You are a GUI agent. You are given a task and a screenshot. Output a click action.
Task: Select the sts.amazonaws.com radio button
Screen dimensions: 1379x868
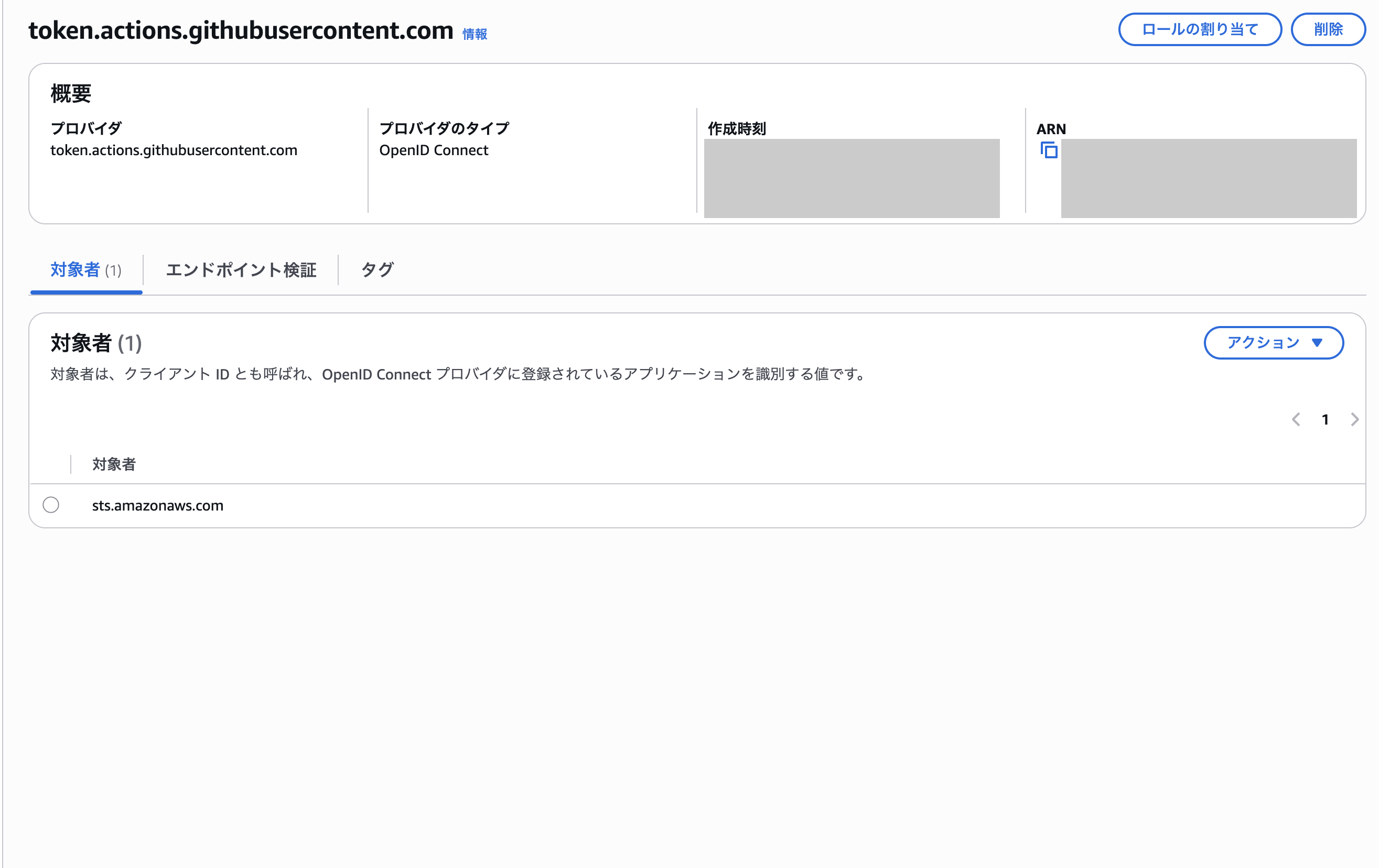pyautogui.click(x=51, y=505)
